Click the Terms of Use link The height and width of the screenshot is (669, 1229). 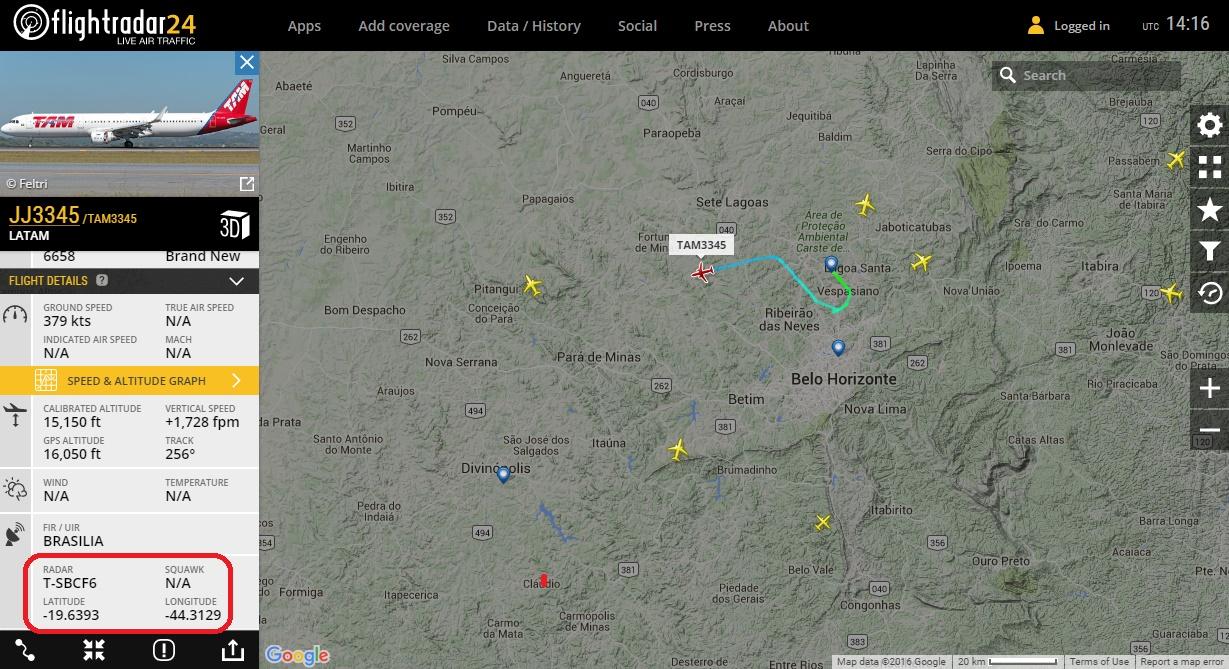pos(1099,662)
